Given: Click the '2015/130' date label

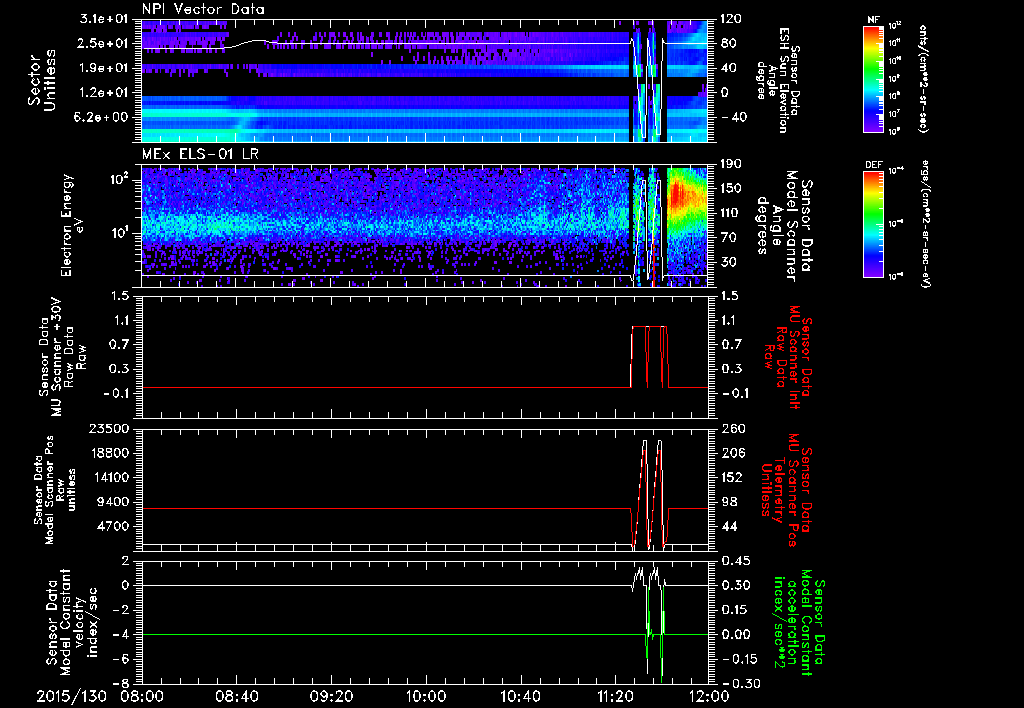Looking at the screenshot, I should (x=71, y=696).
